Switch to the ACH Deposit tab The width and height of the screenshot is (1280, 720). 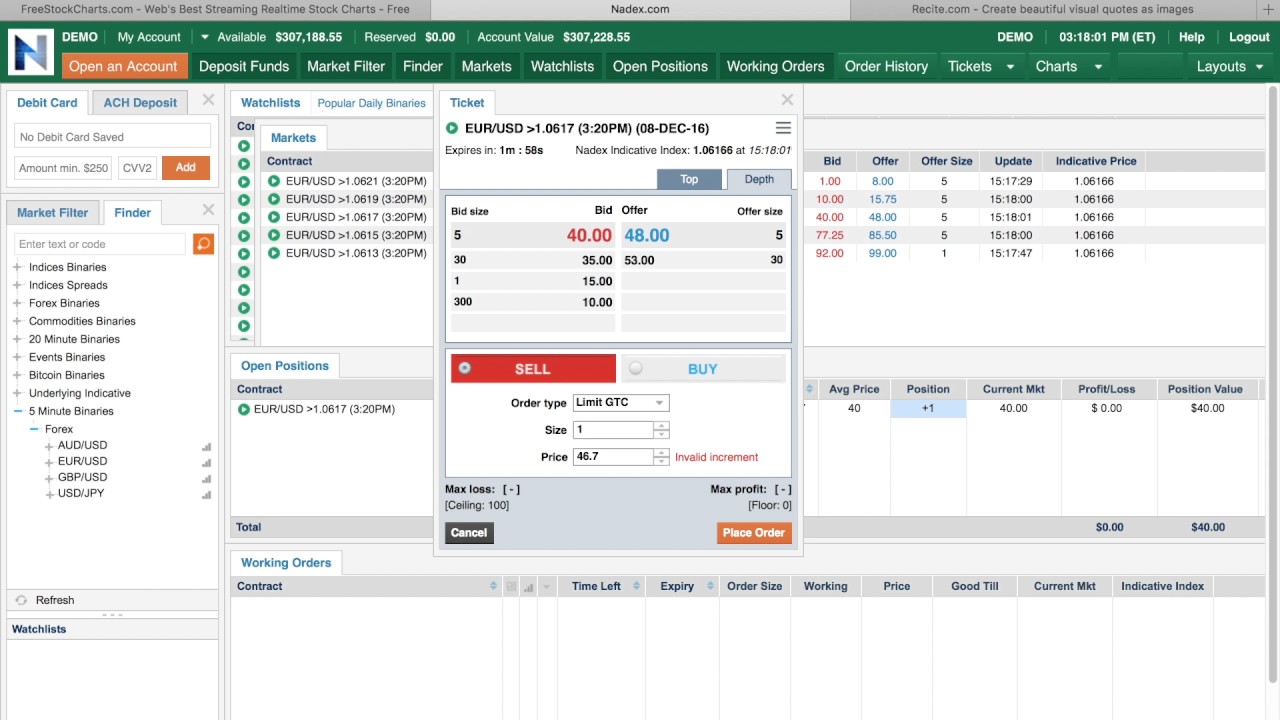140,102
